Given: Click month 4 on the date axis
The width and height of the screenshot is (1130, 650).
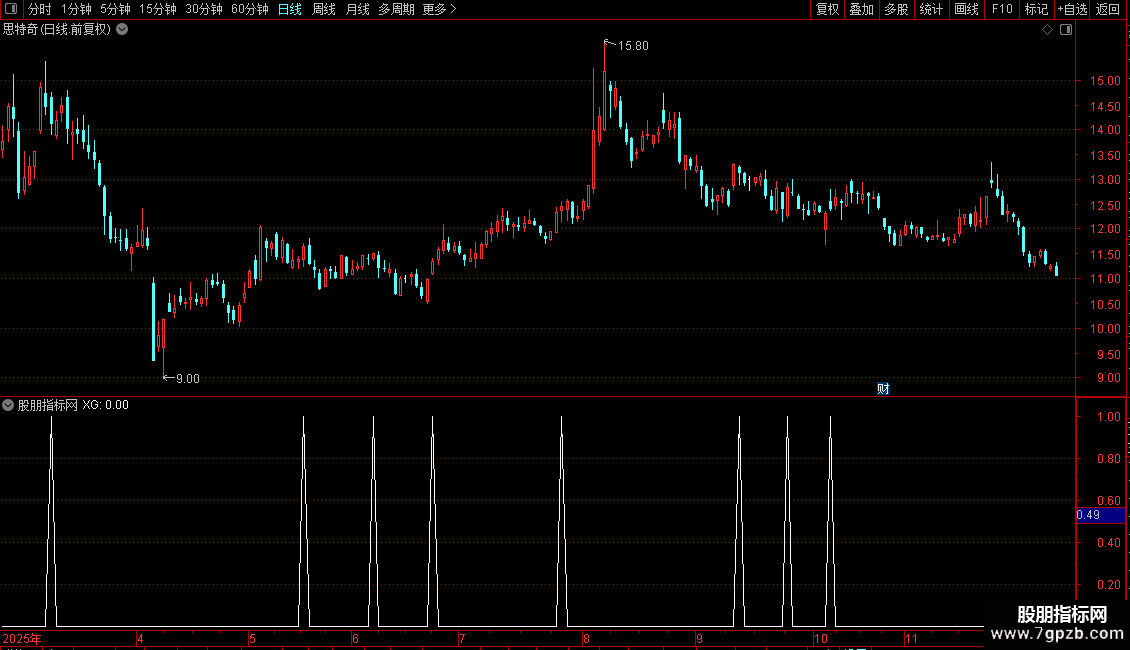Looking at the screenshot, I should [141, 638].
